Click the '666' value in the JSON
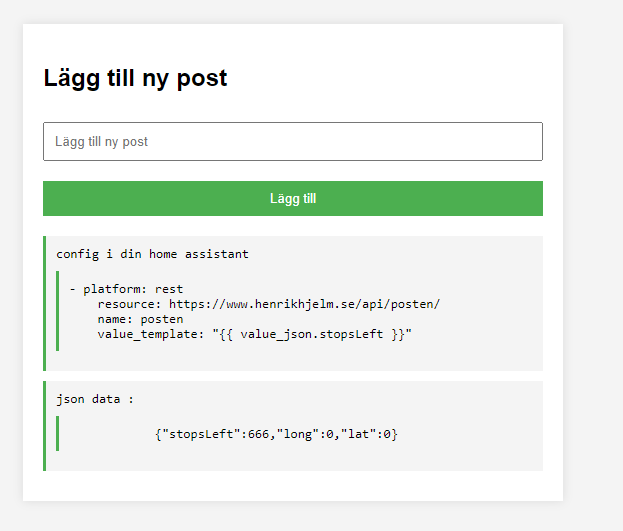 (258, 434)
